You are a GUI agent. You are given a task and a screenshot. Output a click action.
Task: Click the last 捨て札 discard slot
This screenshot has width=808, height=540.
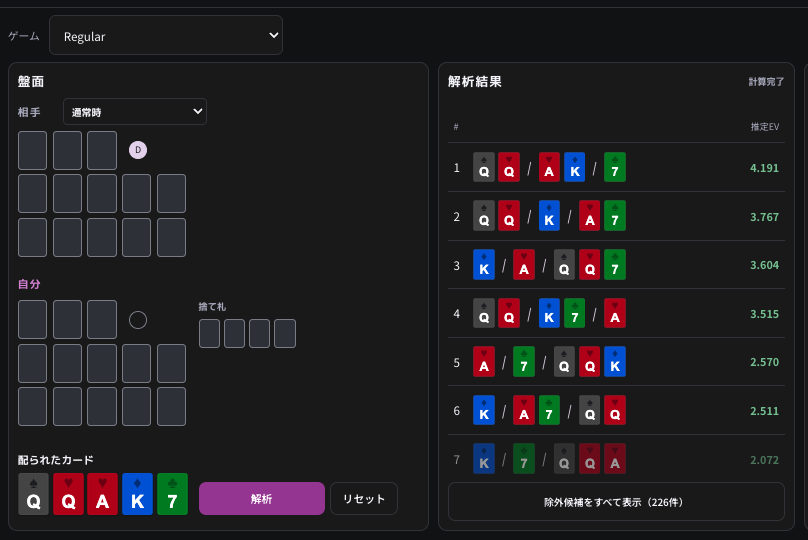(285, 333)
